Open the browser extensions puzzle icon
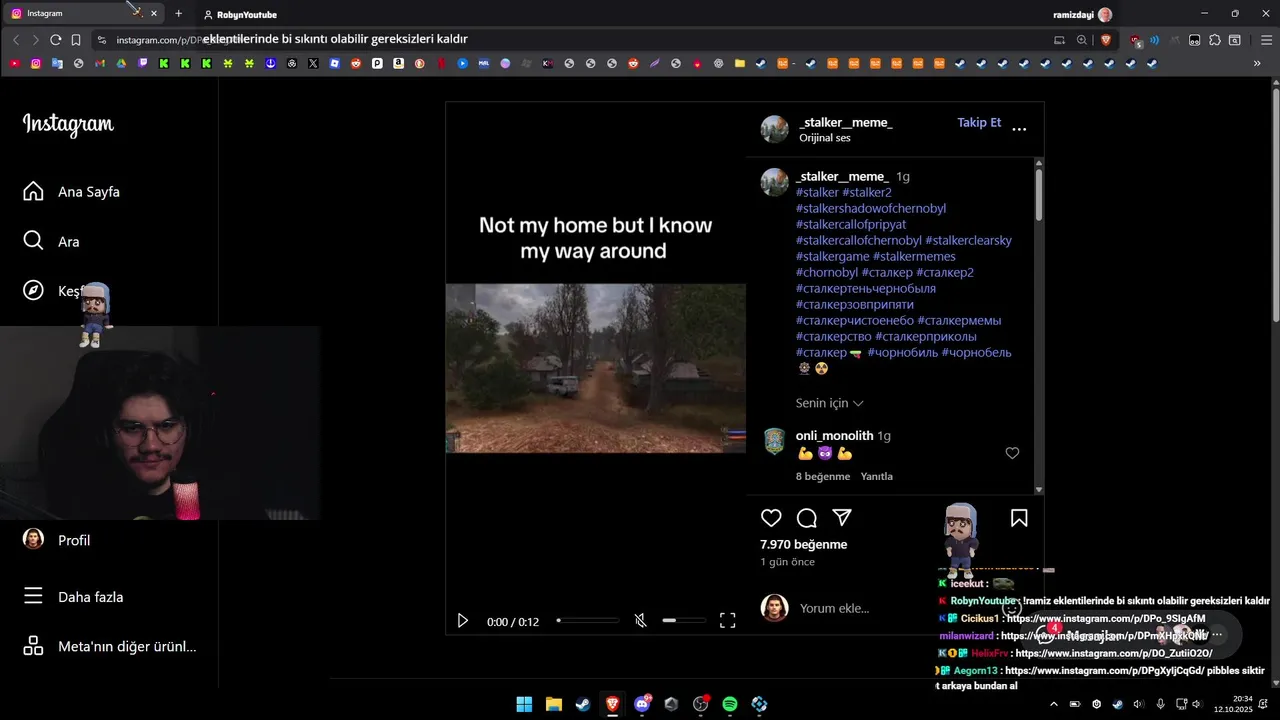This screenshot has width=1280, height=720. (x=1215, y=40)
